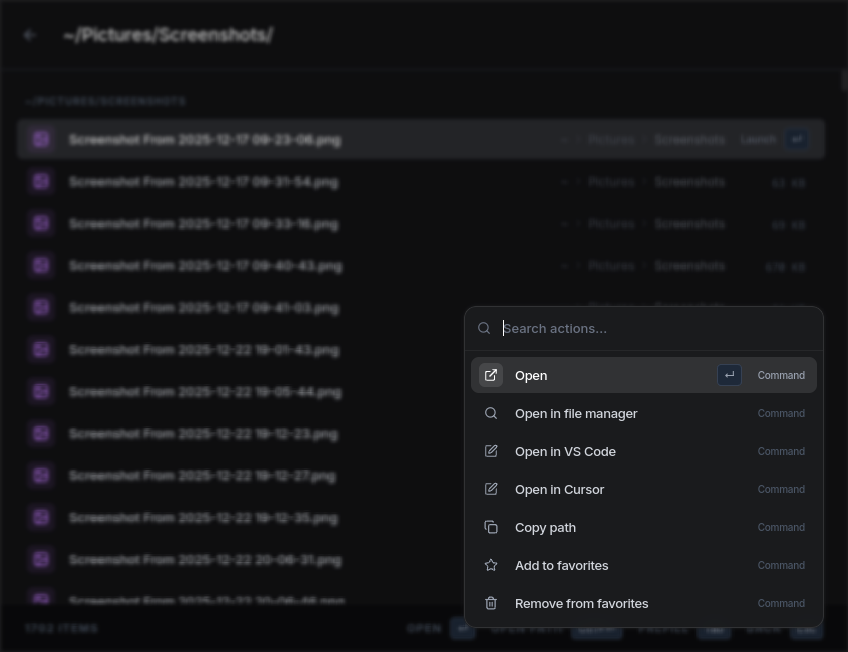The image size is (848, 652).
Task: Click the ~/Pictures/Screenshots/ path field
Action: 168,35
